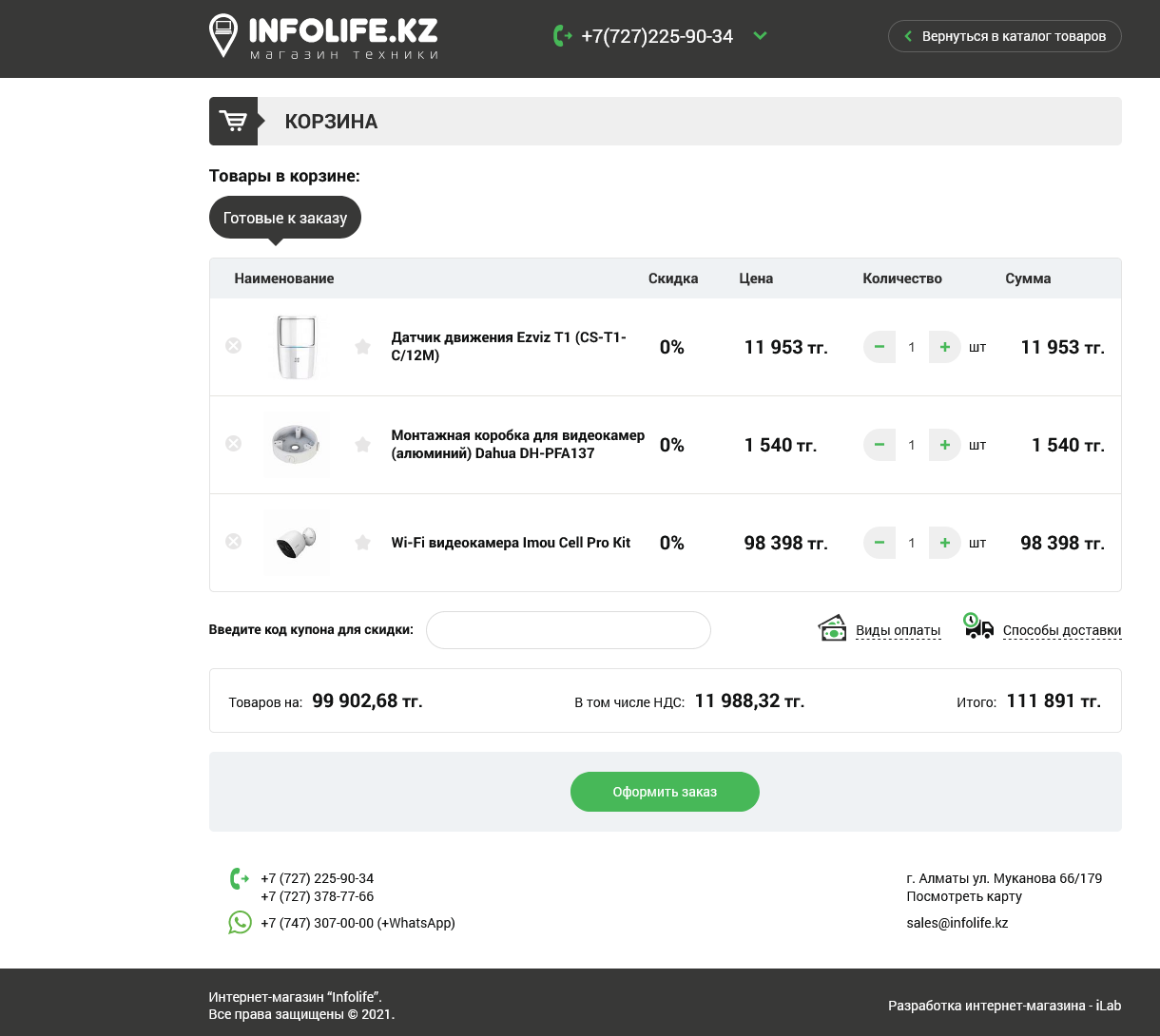
Task: Click quantity value for Imou camera row
Action: [912, 543]
